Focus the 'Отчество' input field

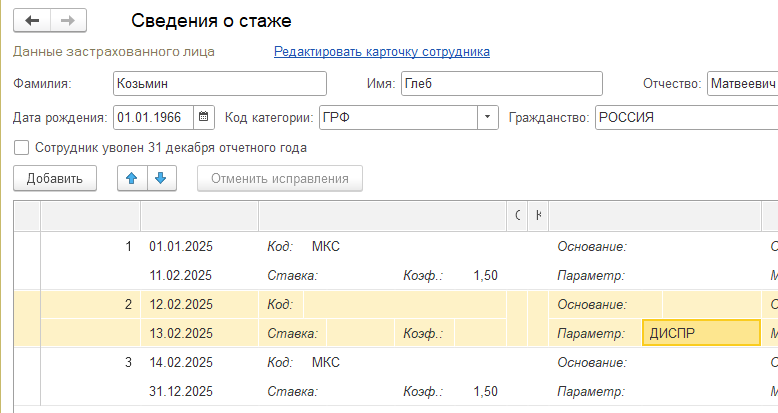[x=741, y=84]
